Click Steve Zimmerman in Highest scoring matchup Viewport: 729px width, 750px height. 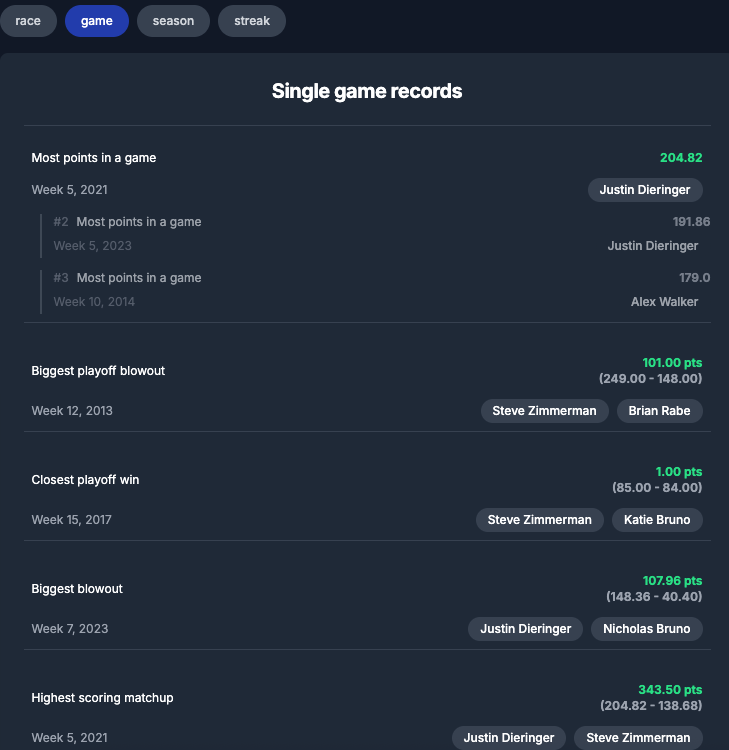[x=638, y=738]
